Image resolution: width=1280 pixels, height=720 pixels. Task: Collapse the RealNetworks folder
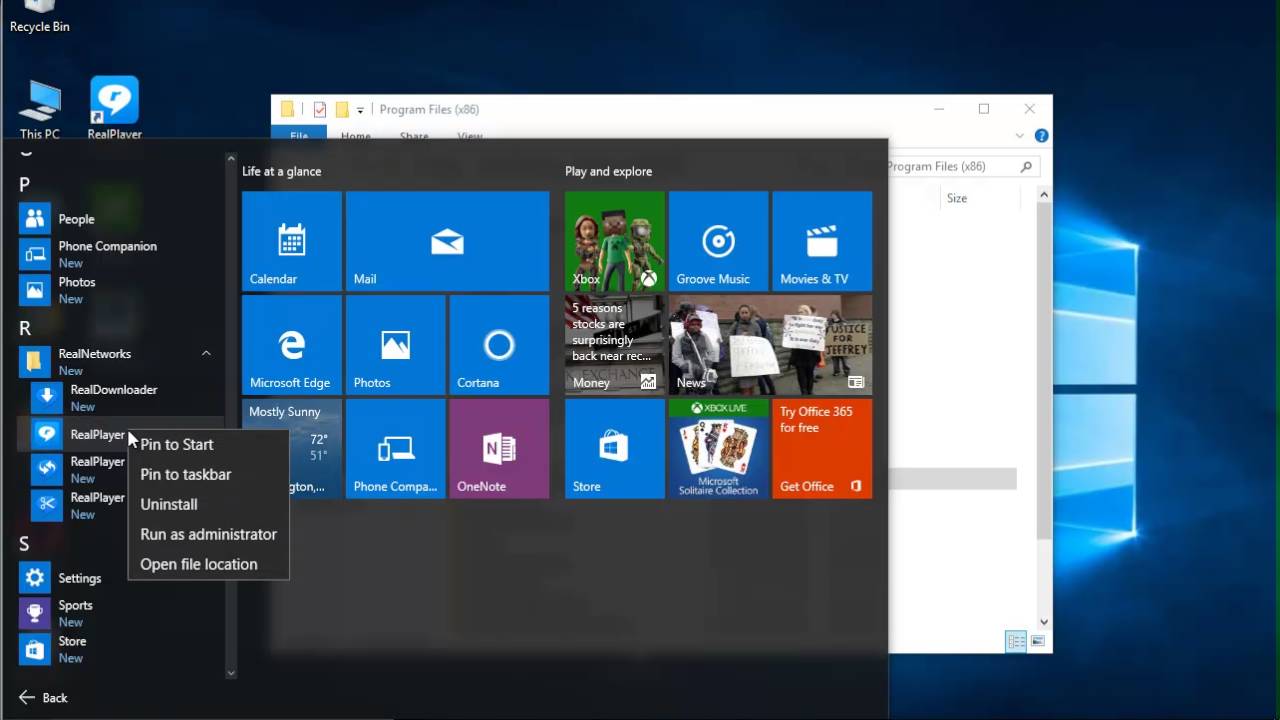click(x=206, y=353)
